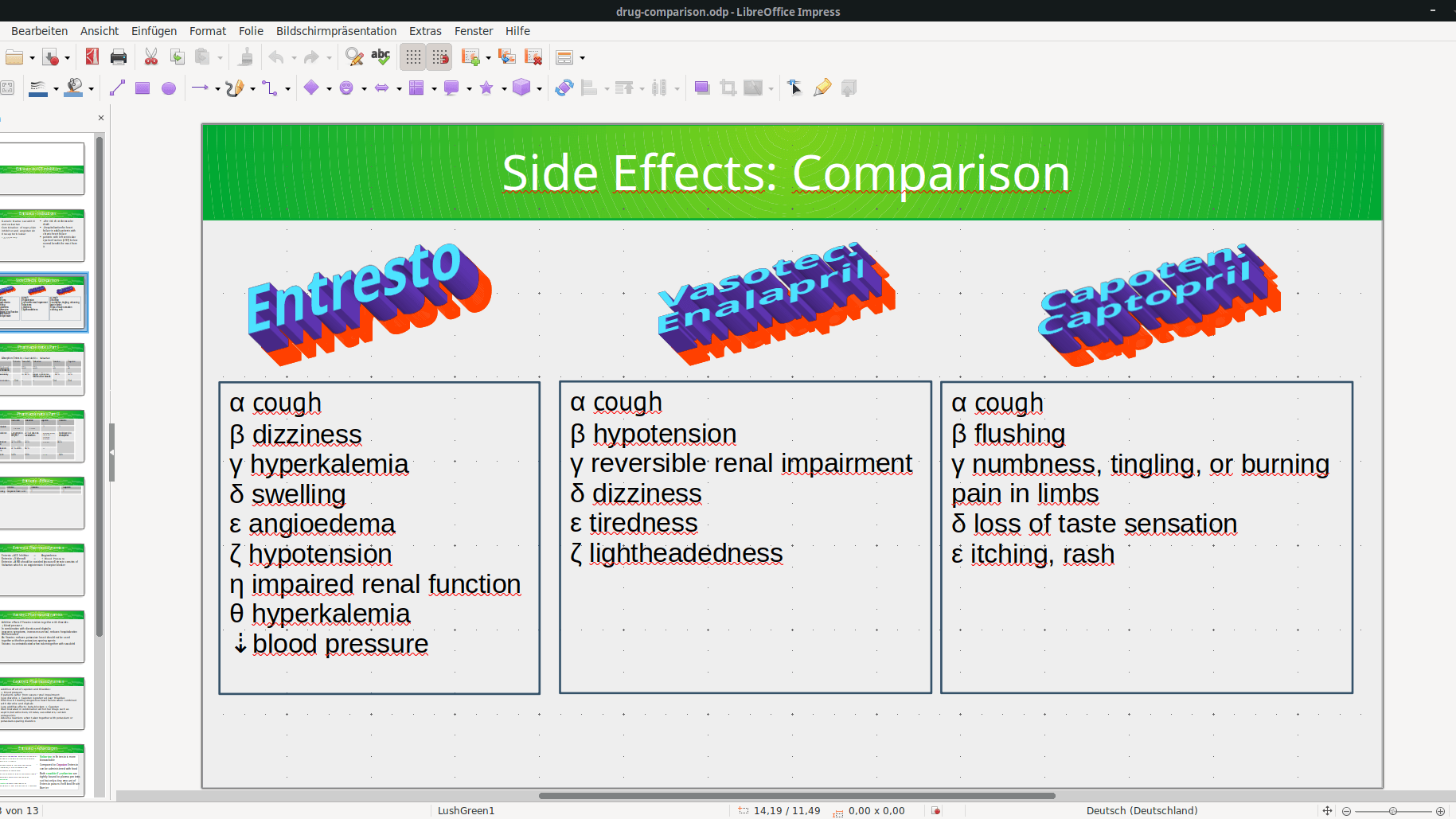This screenshot has width=1456, height=819.
Task: Insert a new slide icon
Action: pos(470,57)
